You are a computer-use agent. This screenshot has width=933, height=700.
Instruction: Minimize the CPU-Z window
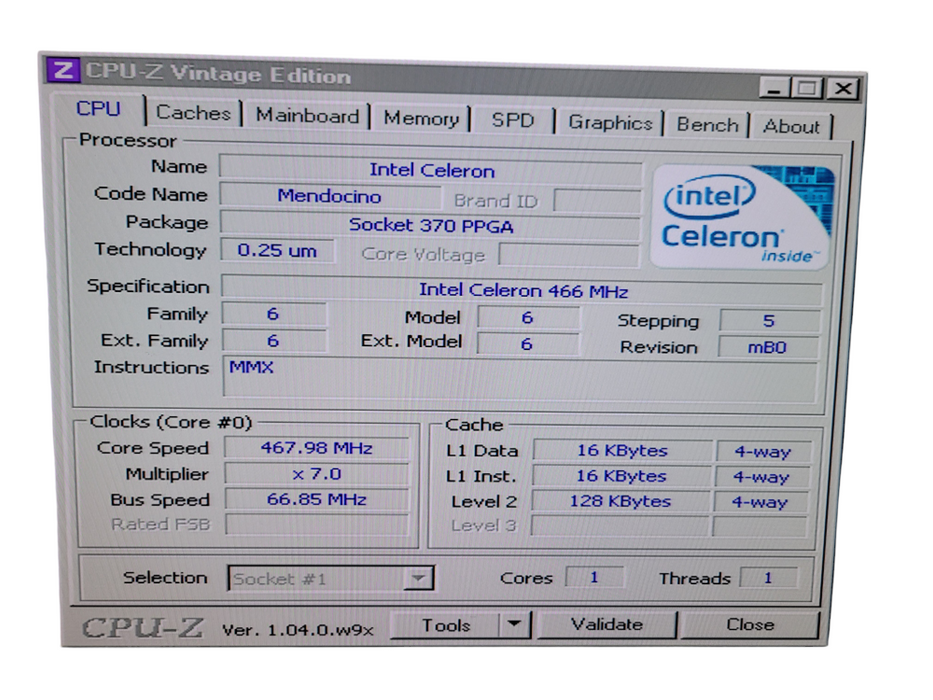(774, 89)
